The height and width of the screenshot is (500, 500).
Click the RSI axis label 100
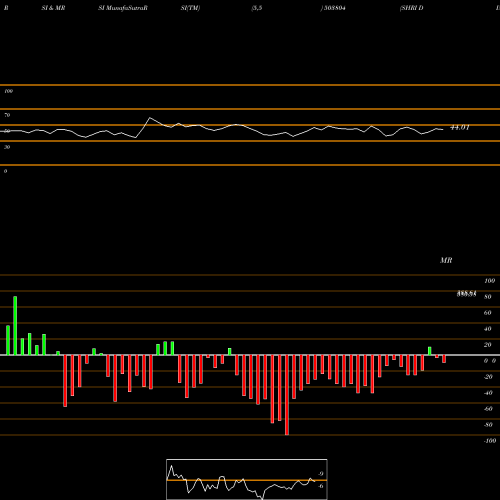(8, 91)
